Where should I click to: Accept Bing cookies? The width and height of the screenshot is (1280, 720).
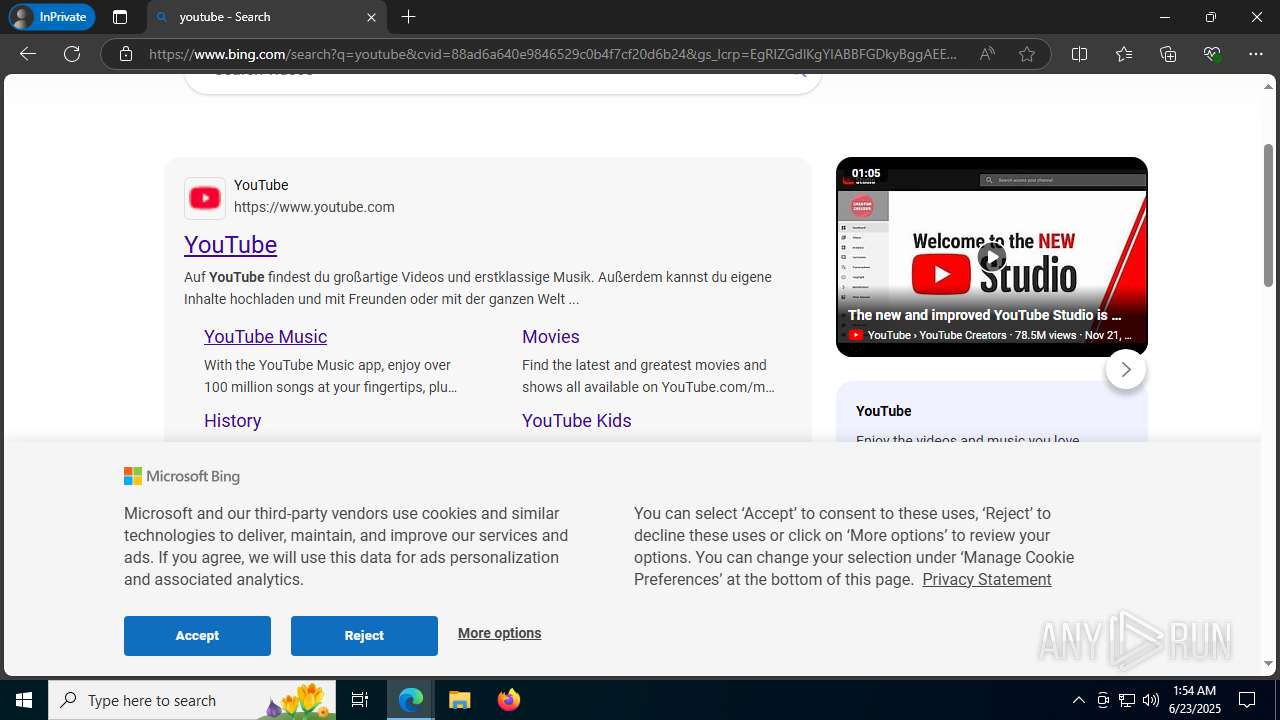pyautogui.click(x=197, y=636)
